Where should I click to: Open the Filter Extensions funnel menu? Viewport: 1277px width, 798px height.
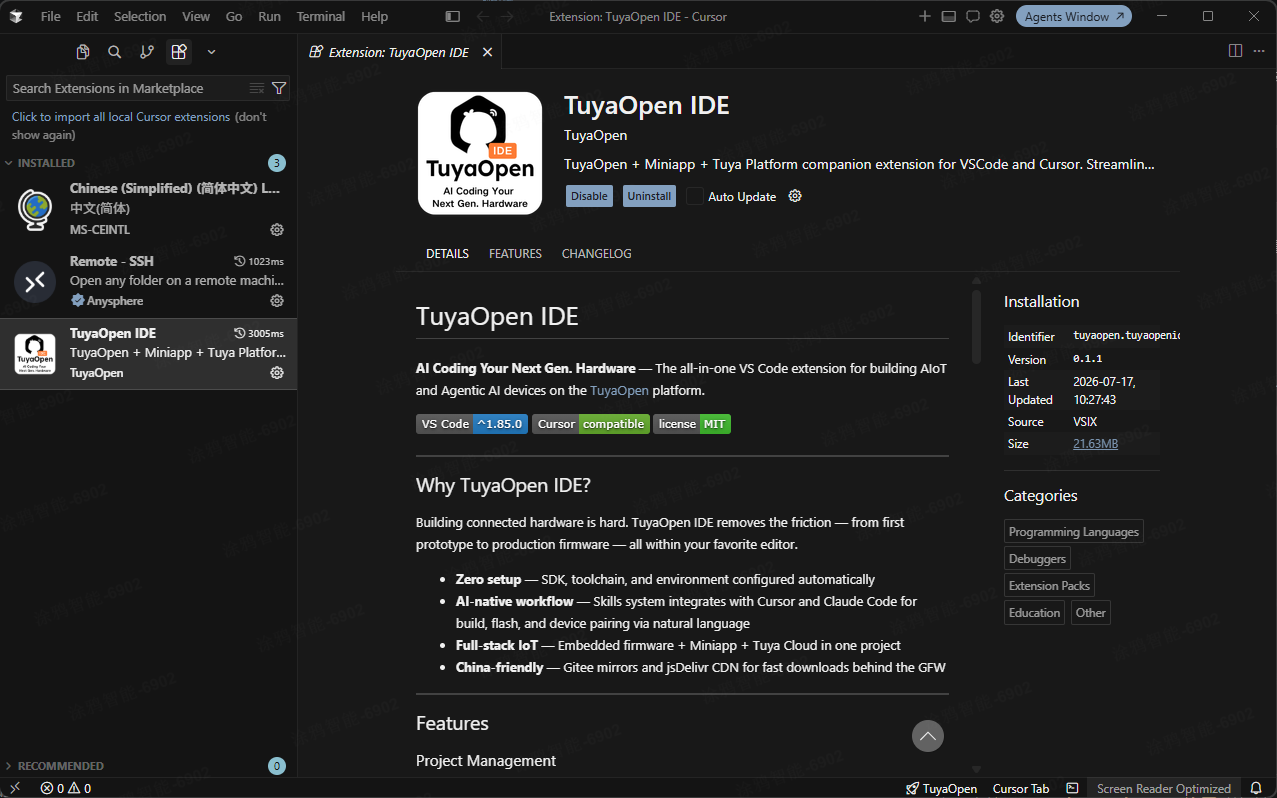tap(279, 88)
